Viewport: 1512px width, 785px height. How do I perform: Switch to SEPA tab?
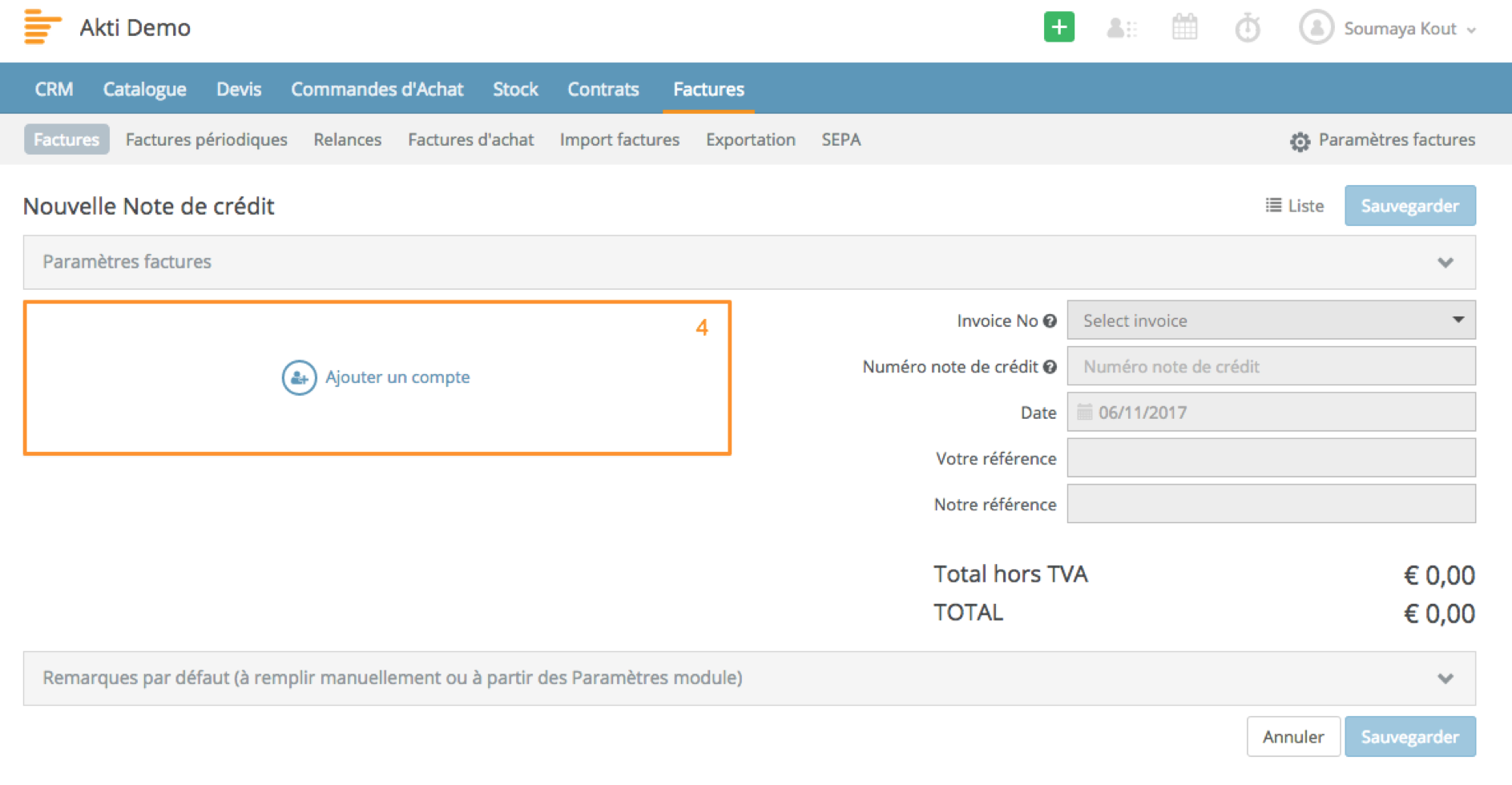[841, 139]
